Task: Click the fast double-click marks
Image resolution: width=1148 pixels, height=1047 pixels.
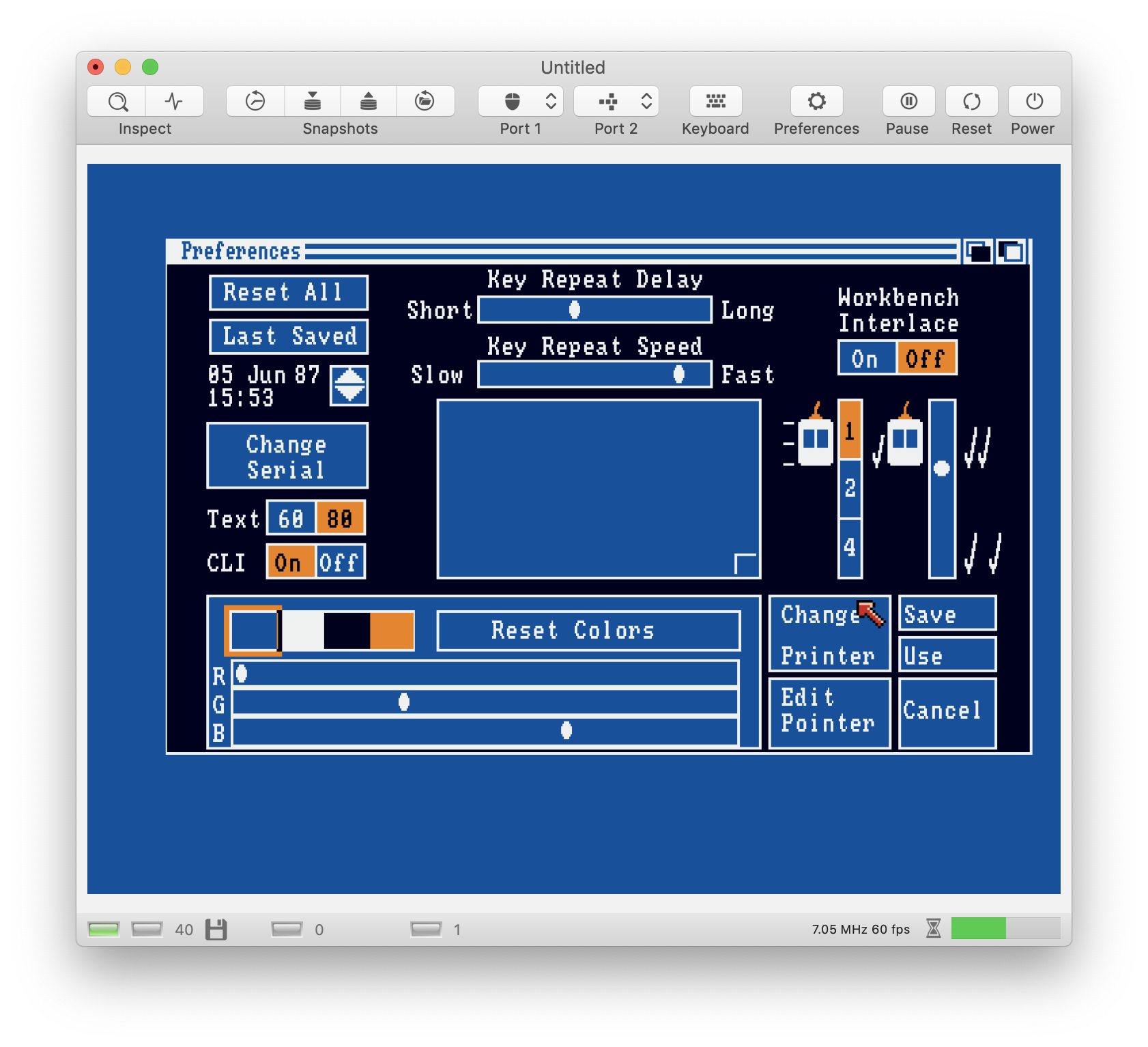Action: point(977,448)
